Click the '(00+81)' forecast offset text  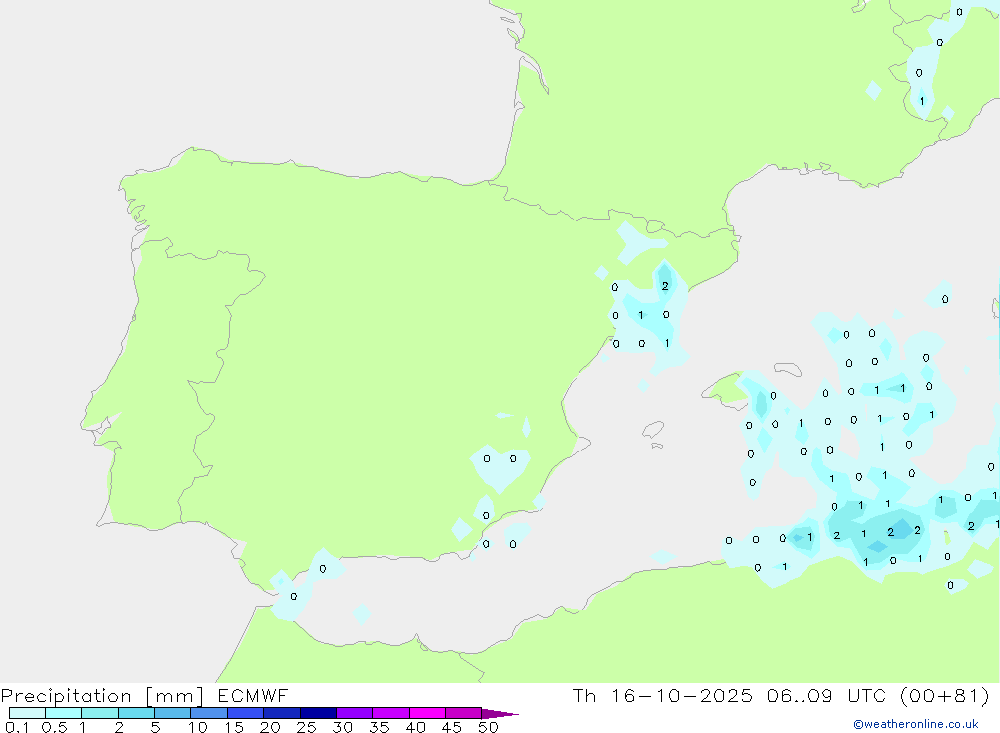click(945, 695)
